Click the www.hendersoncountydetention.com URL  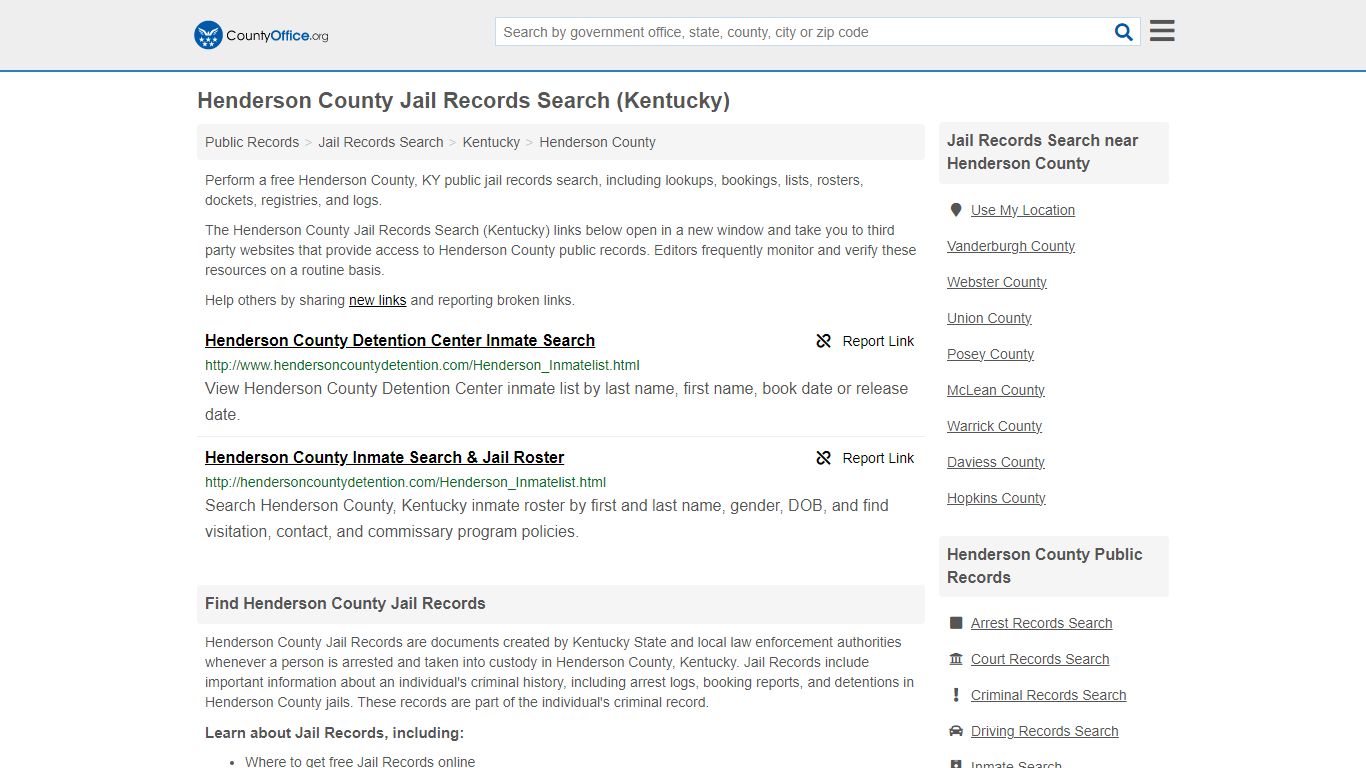pos(422,365)
